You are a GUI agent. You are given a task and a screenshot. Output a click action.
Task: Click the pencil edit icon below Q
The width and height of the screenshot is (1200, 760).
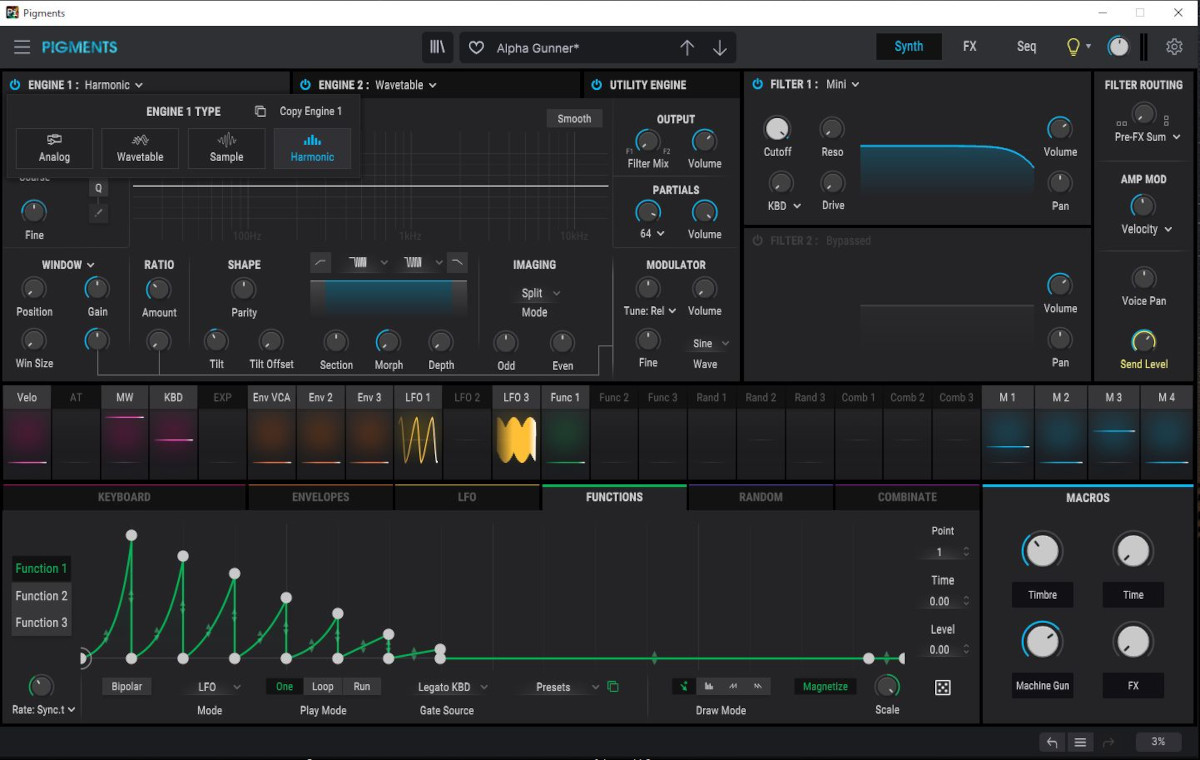click(98, 212)
